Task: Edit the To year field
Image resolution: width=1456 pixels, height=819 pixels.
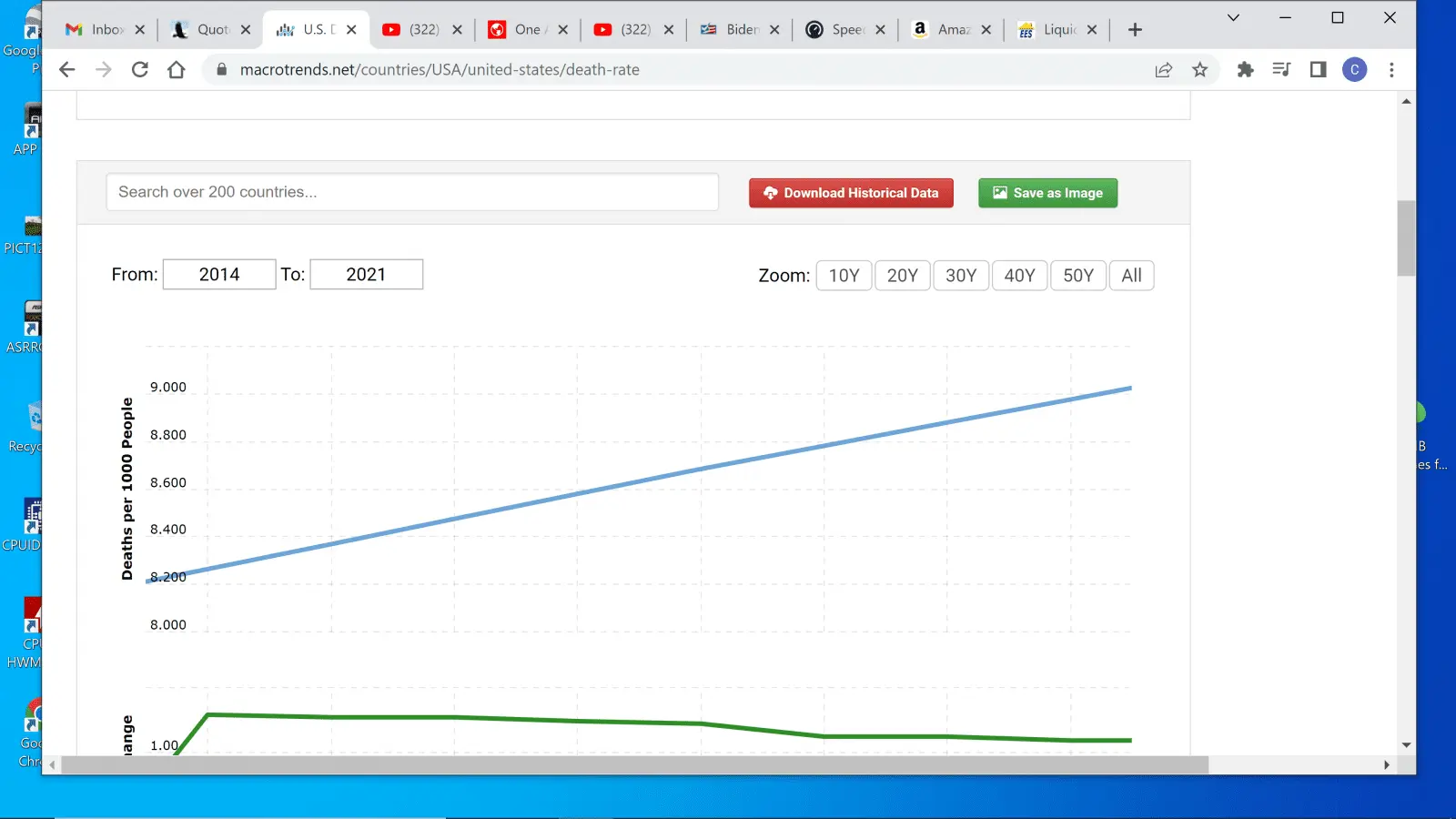Action: [x=367, y=275]
